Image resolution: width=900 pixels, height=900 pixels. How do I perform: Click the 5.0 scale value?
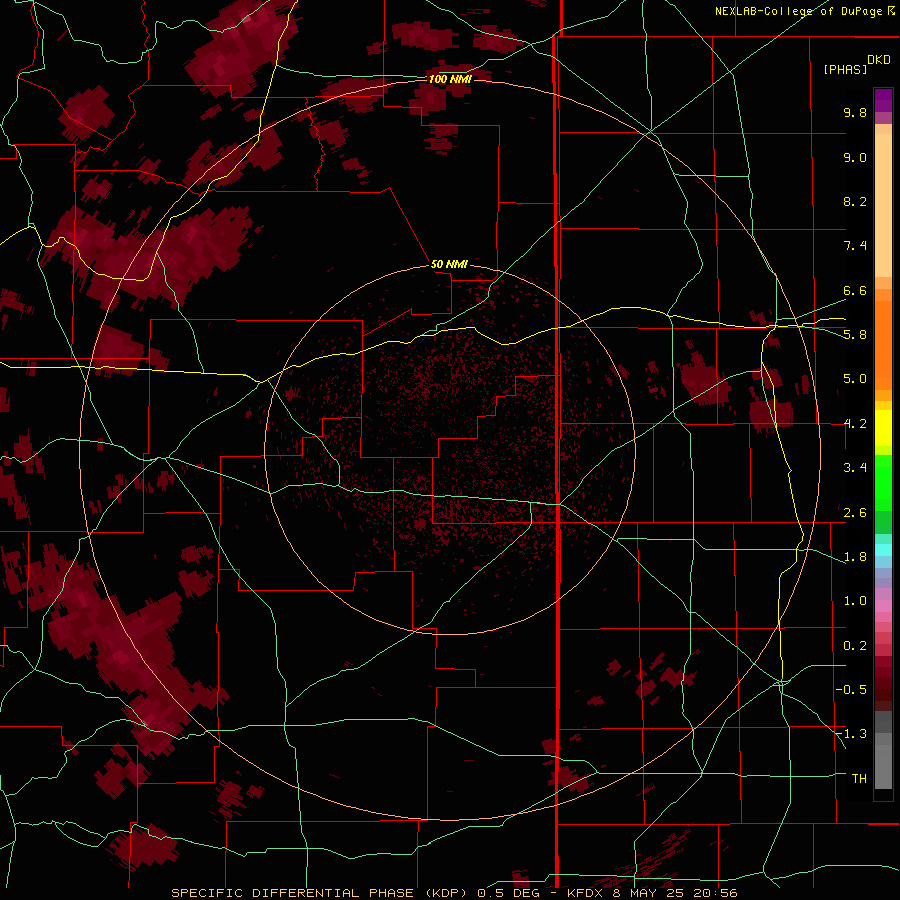(855, 379)
